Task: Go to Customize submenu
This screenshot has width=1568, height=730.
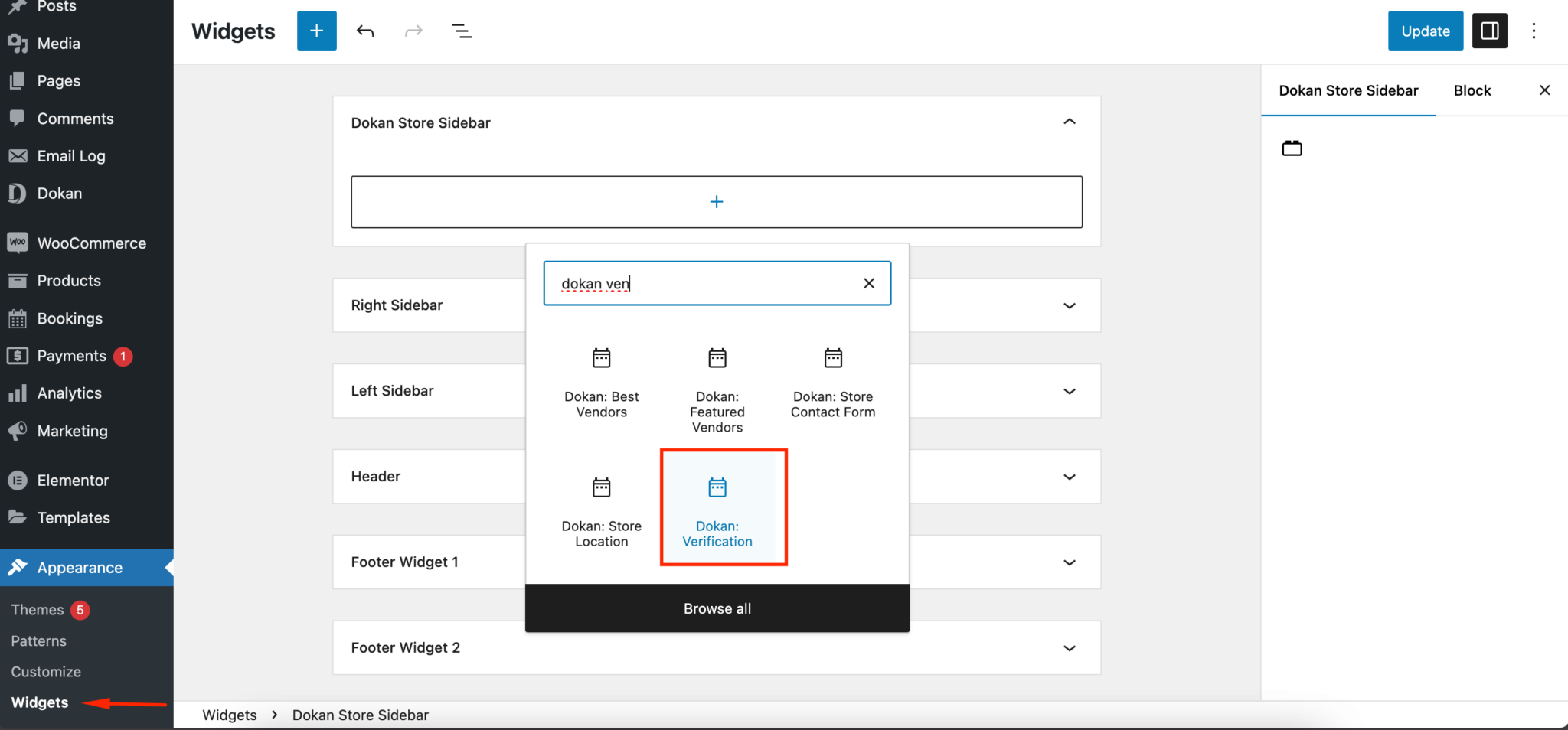Action: (46, 672)
